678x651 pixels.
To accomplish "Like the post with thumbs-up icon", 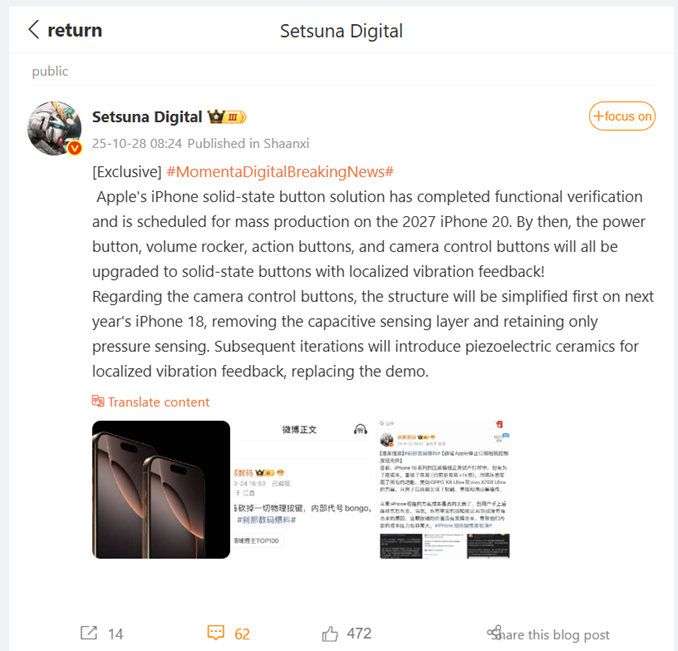I will 330,634.
